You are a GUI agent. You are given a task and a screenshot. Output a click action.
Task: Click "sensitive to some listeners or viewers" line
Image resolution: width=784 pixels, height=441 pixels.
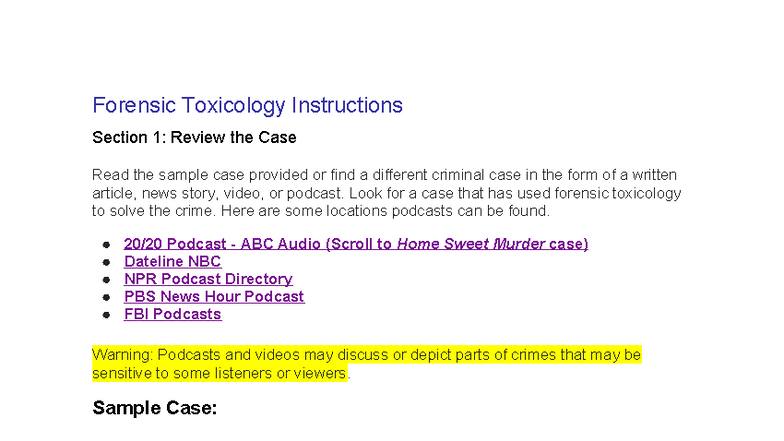pyautogui.click(x=220, y=373)
